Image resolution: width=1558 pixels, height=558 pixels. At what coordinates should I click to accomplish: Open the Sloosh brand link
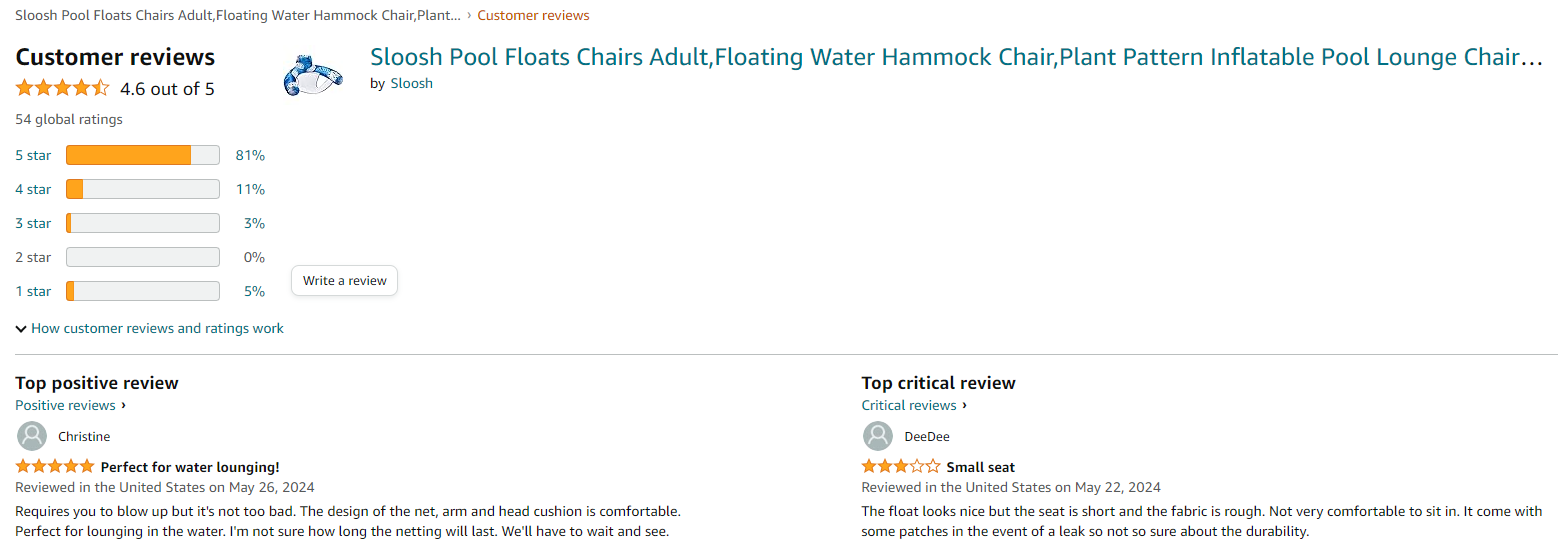point(411,83)
